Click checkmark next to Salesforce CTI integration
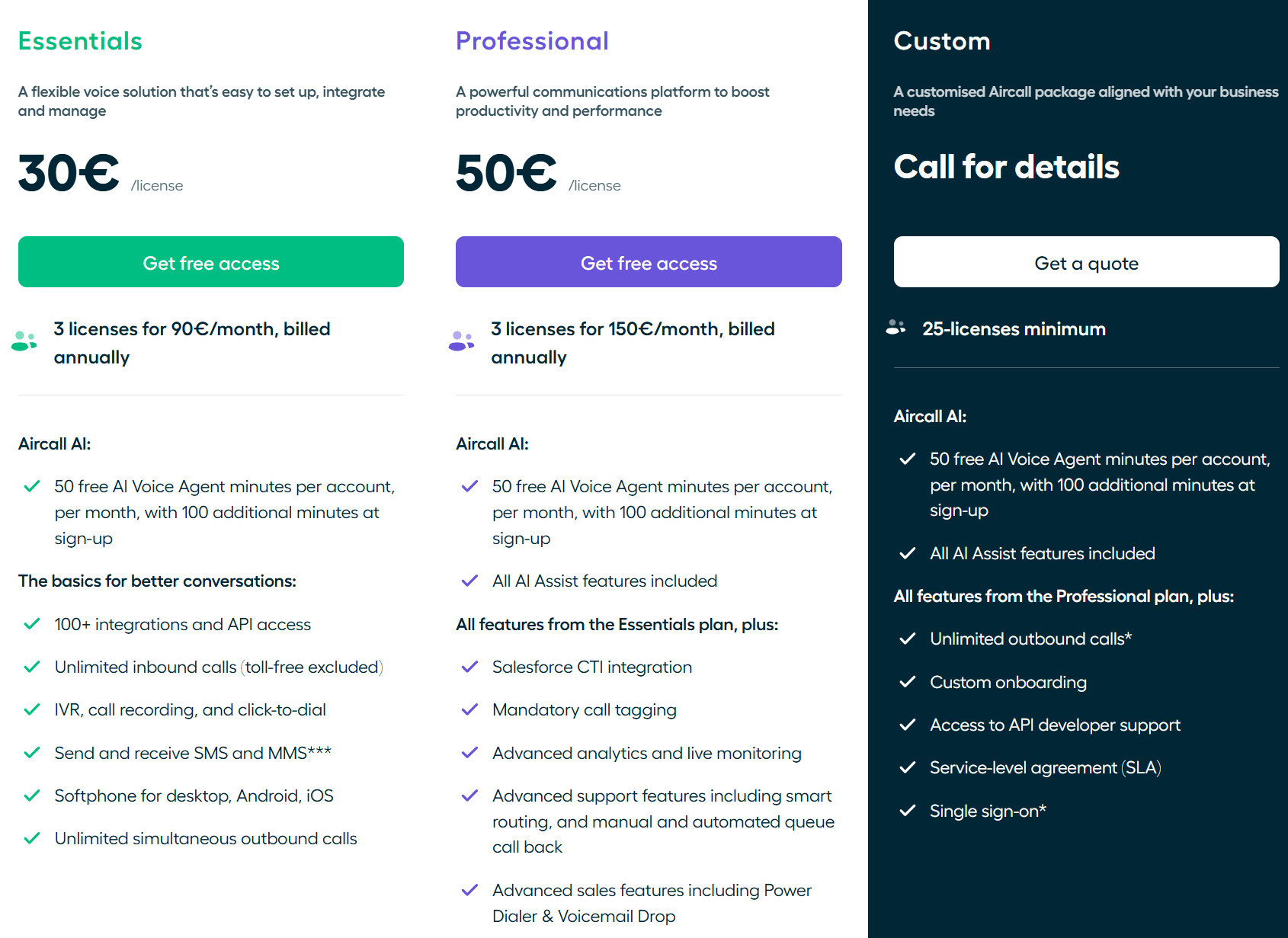 tap(470, 667)
